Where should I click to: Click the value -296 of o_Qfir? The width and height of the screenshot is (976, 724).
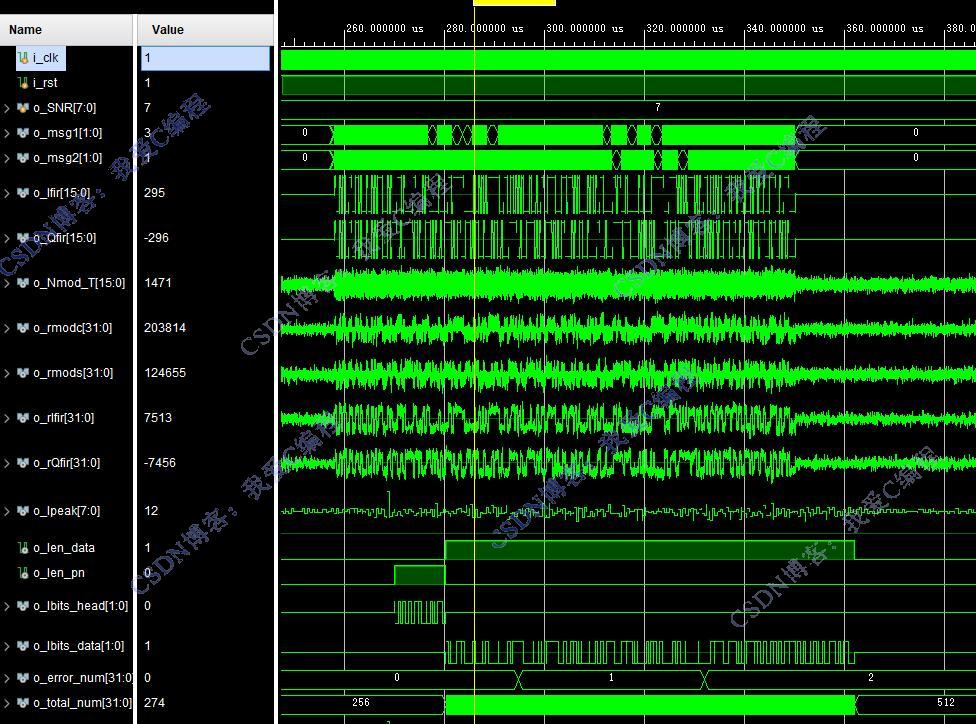click(156, 238)
